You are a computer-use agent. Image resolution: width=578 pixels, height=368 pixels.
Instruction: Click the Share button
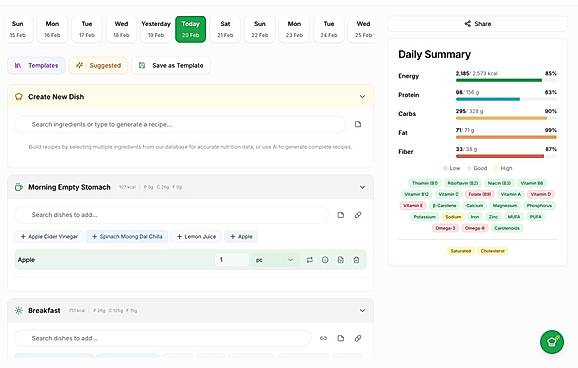tap(477, 24)
